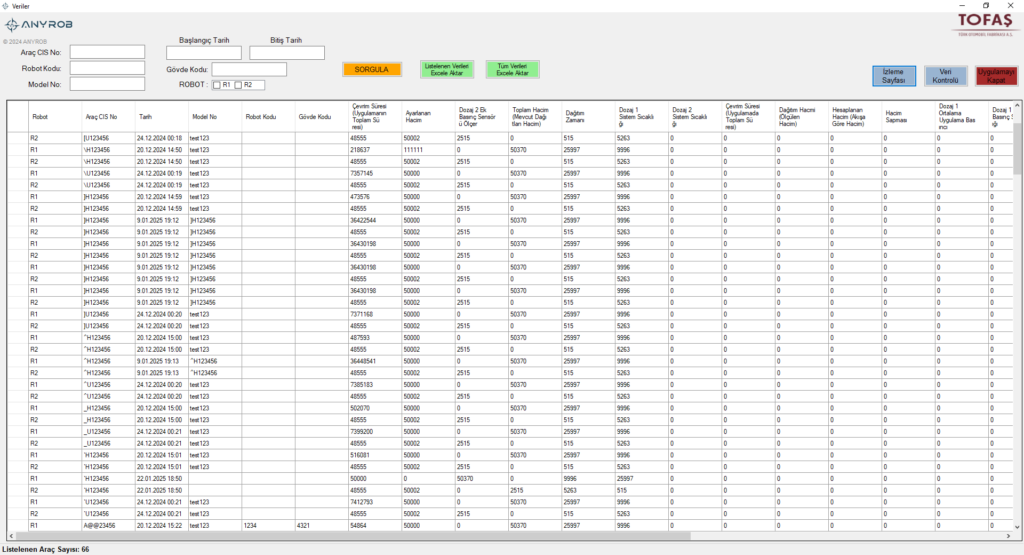Focus the Gövde Kodu input box
Image resolution: width=1024 pixels, height=555 pixels.
click(249, 70)
